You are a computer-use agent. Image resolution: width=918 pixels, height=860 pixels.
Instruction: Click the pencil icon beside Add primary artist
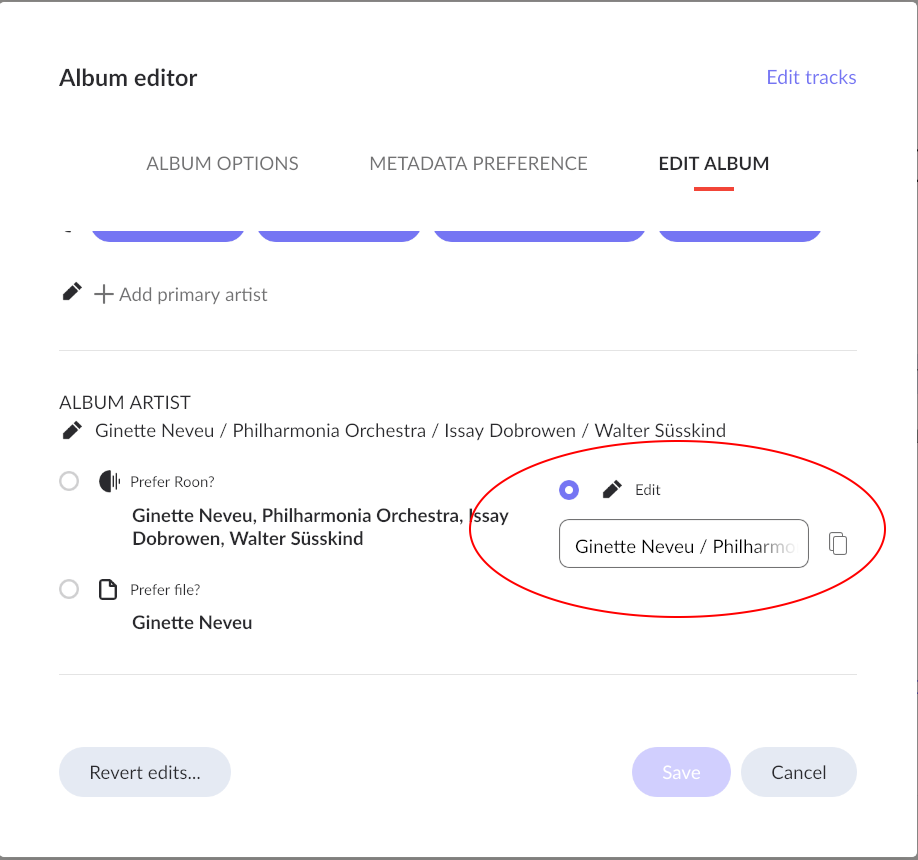click(x=72, y=292)
